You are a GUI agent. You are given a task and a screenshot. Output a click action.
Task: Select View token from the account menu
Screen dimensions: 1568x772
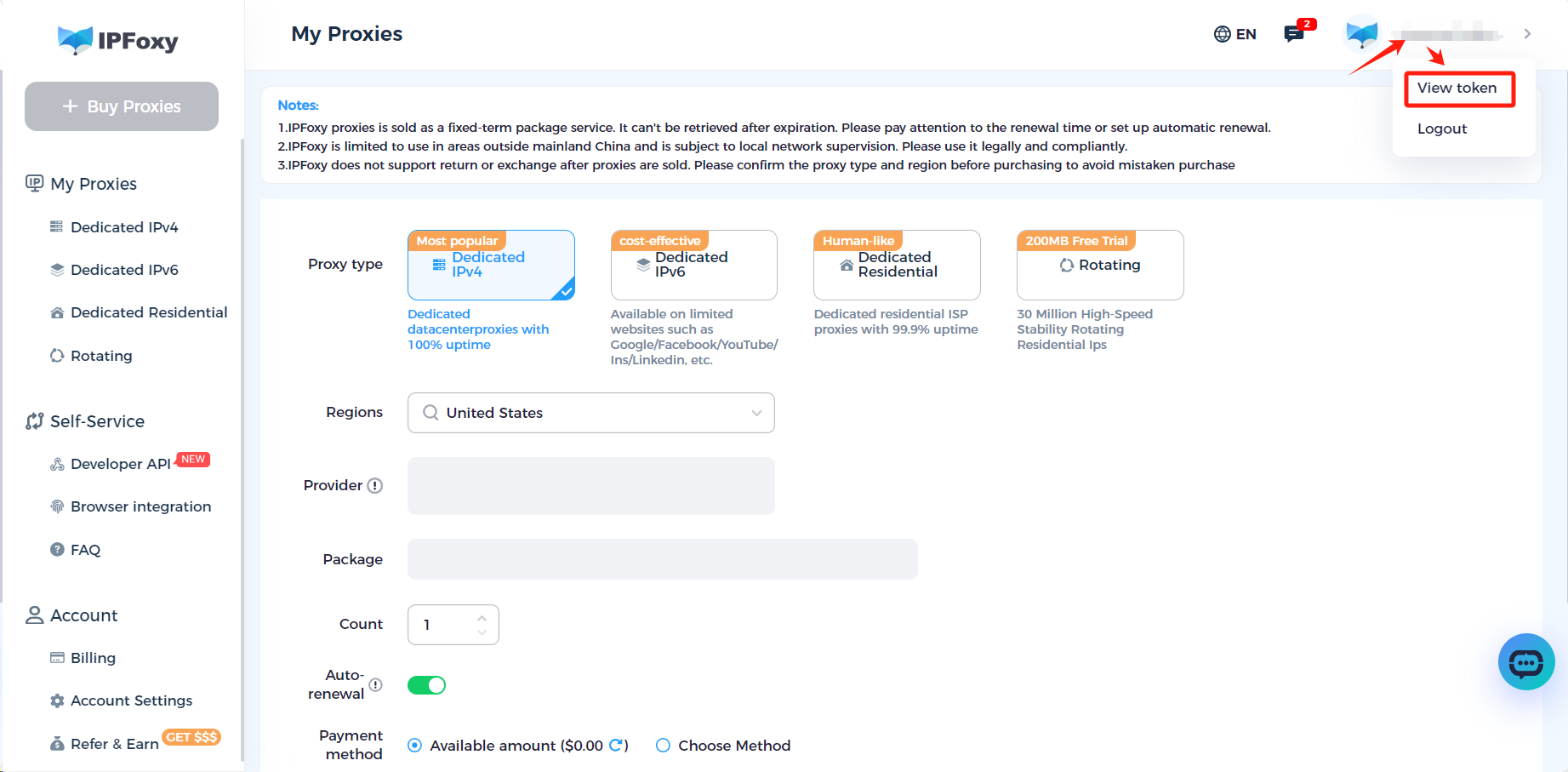click(x=1458, y=88)
